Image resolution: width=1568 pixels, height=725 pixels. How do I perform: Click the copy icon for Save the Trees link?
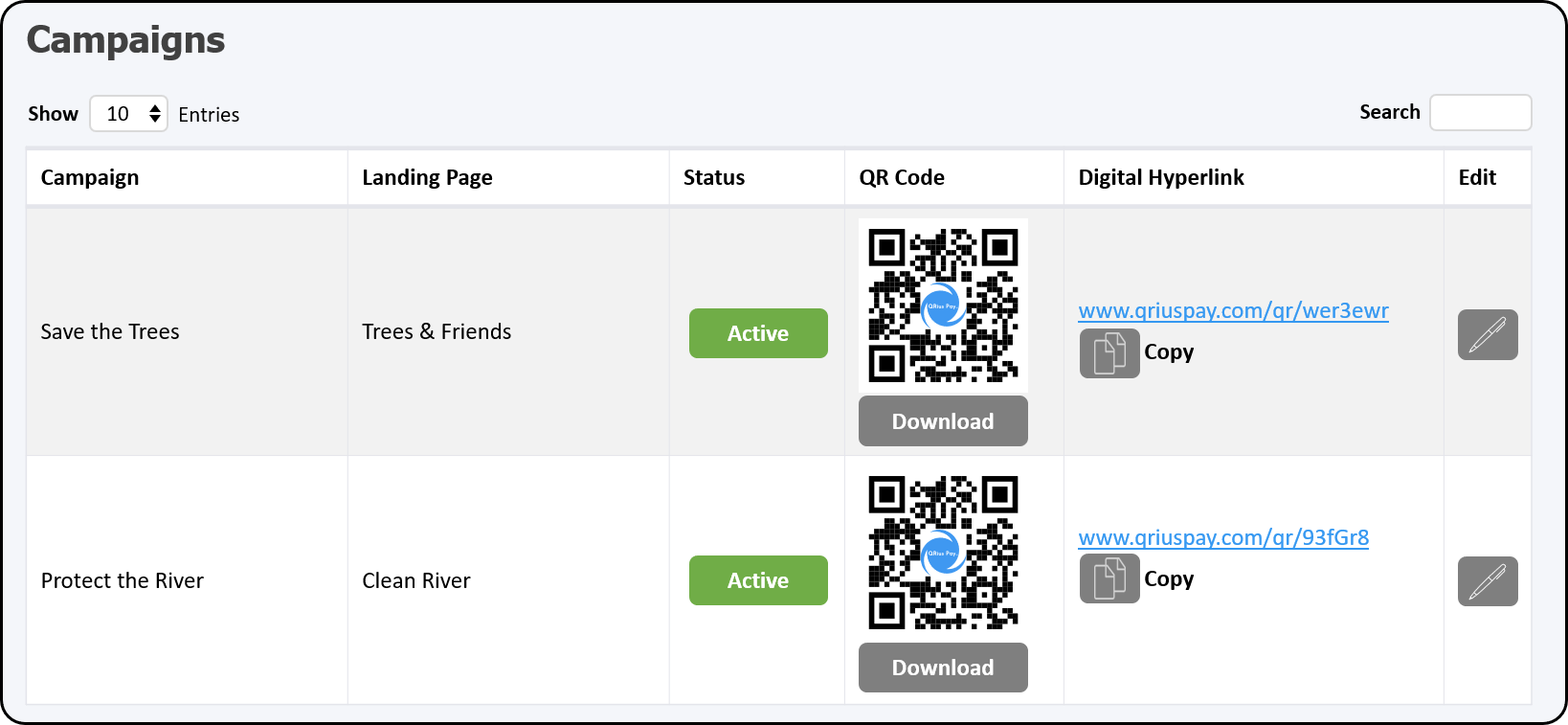tap(1109, 353)
